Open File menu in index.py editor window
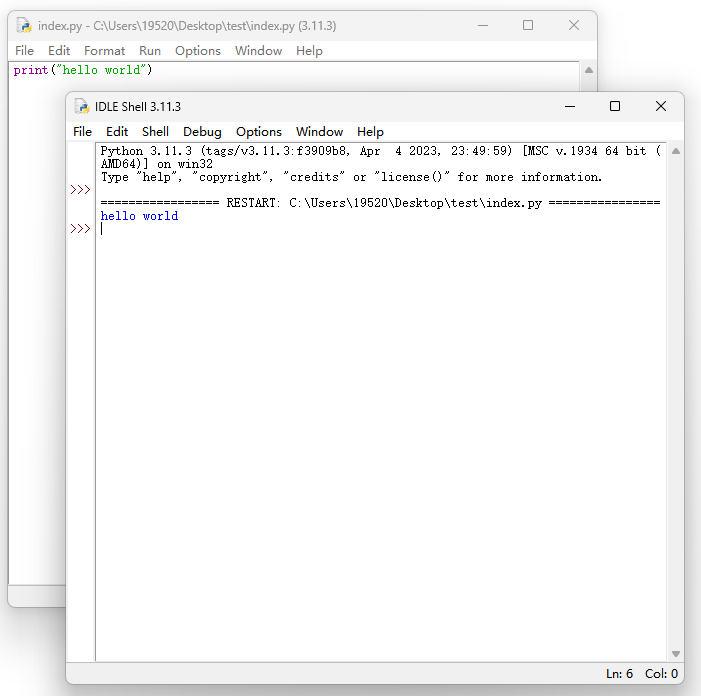The image size is (701, 696). [x=24, y=51]
